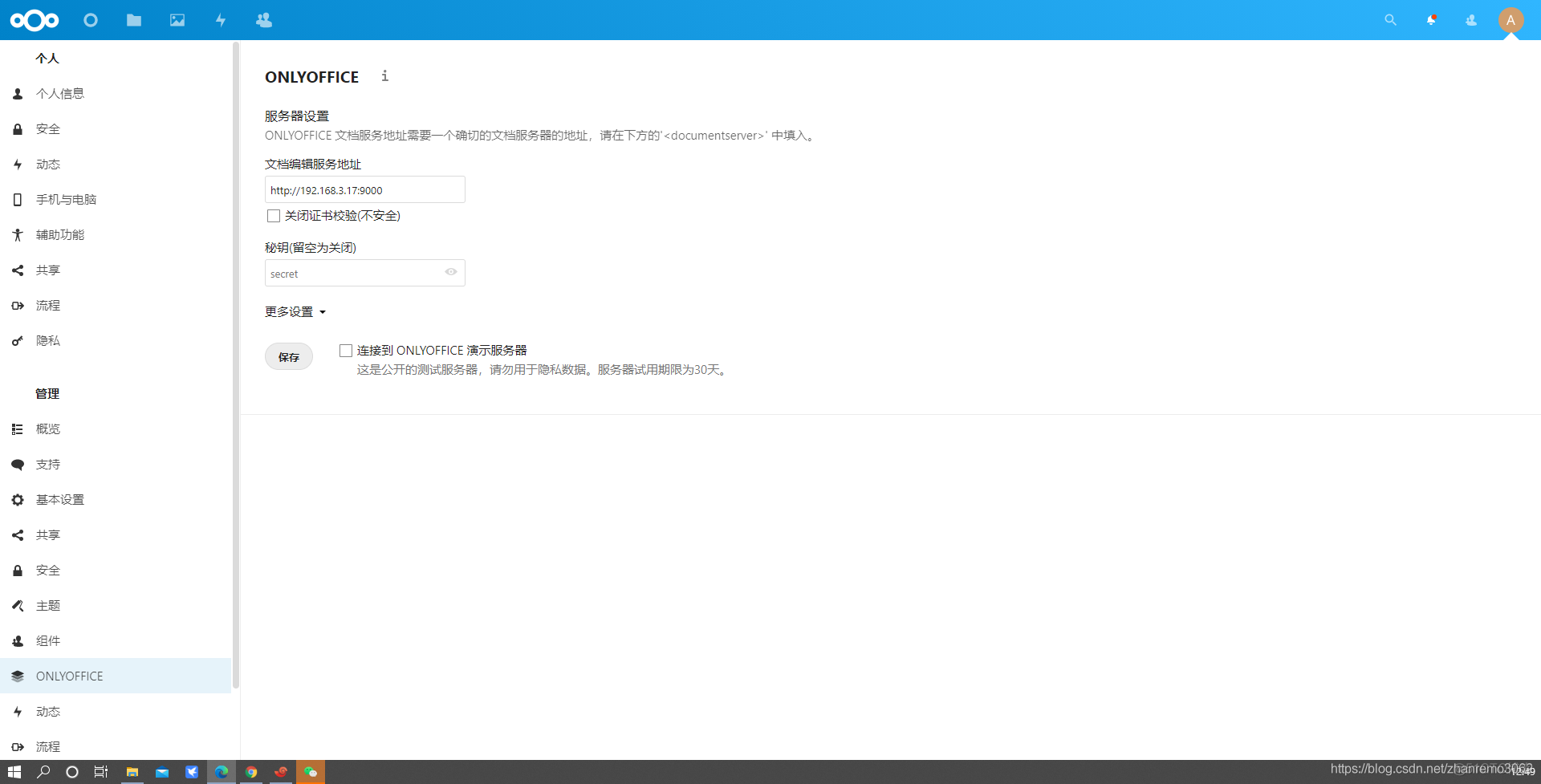The image size is (1541, 784).
Task: Open File Explorer from taskbar
Action: click(x=132, y=772)
